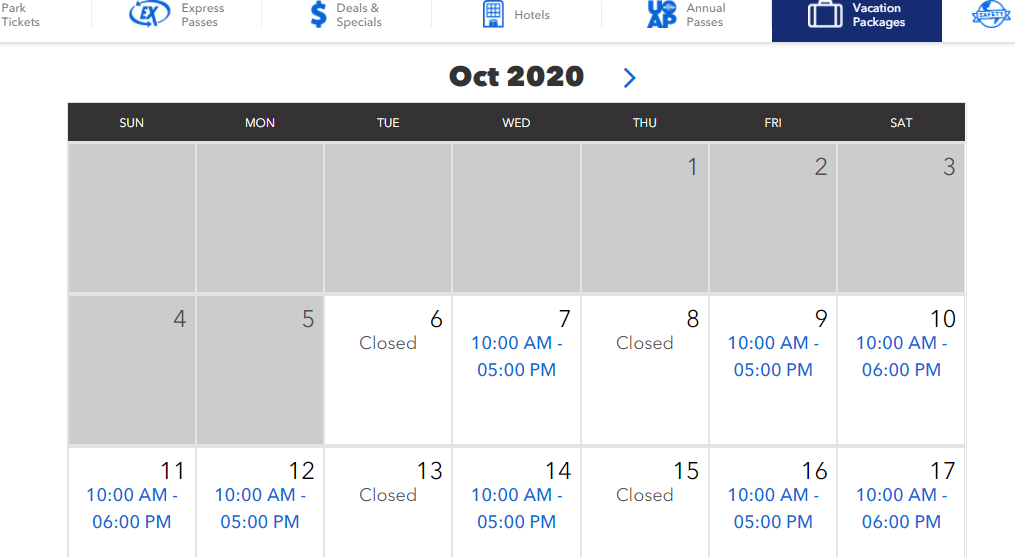The image size is (1015, 557).
Task: Click the Express Passes EX icon
Action: pos(150,14)
